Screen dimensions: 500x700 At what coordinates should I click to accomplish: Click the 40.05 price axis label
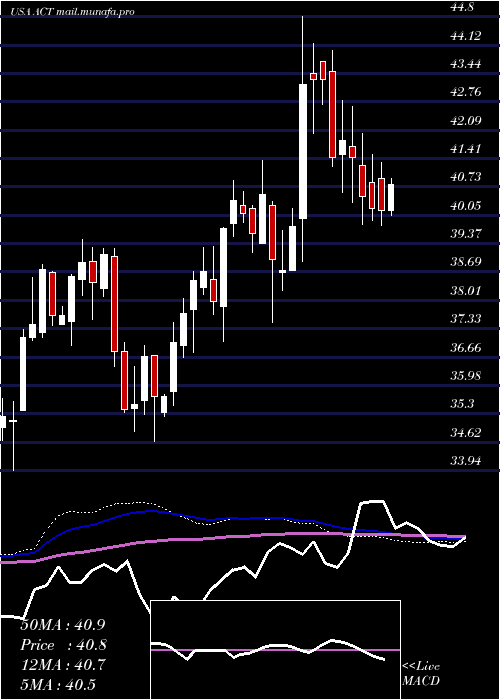[x=466, y=206]
